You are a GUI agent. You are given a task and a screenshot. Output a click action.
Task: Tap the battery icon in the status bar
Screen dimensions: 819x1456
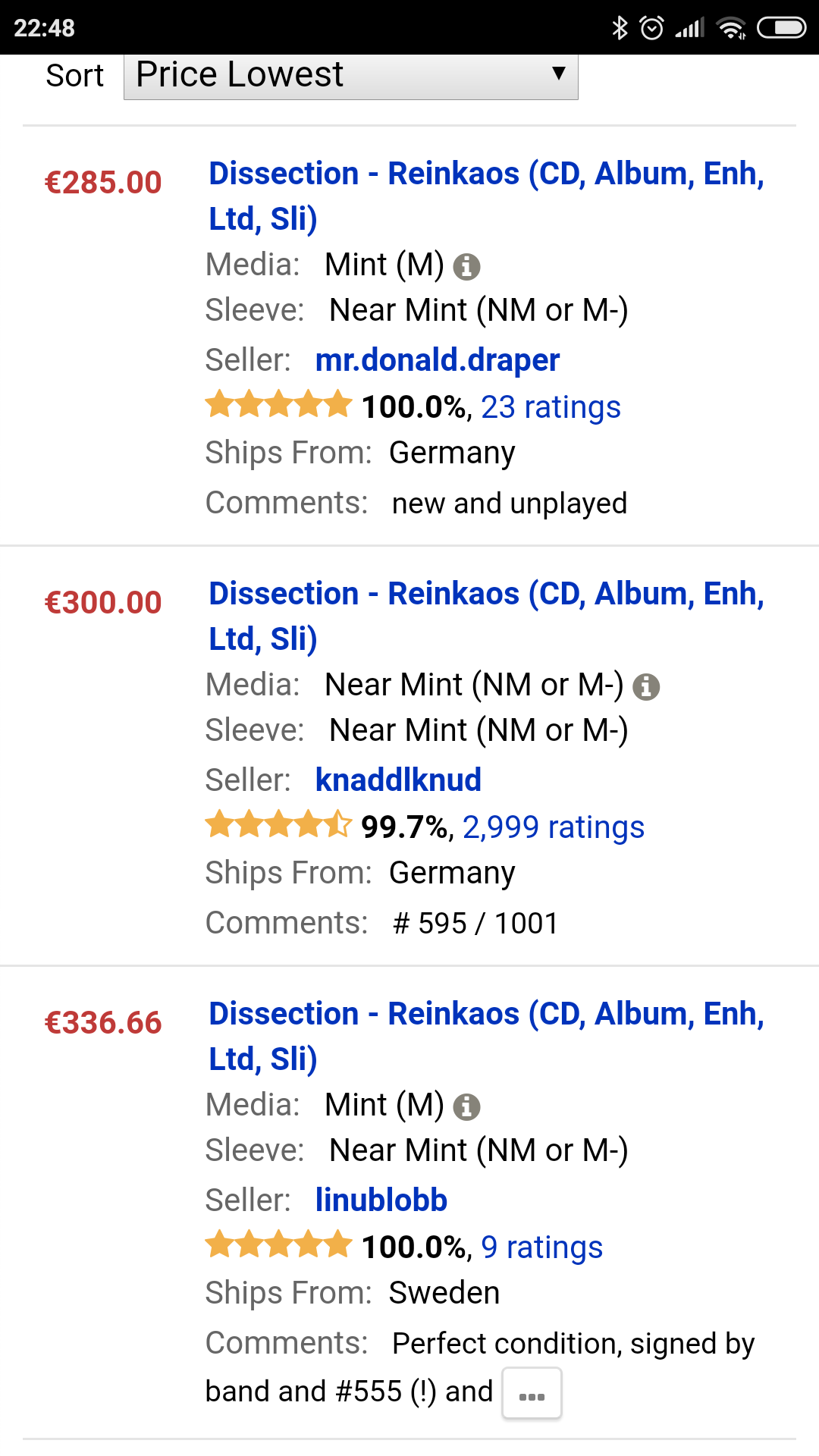781,28
